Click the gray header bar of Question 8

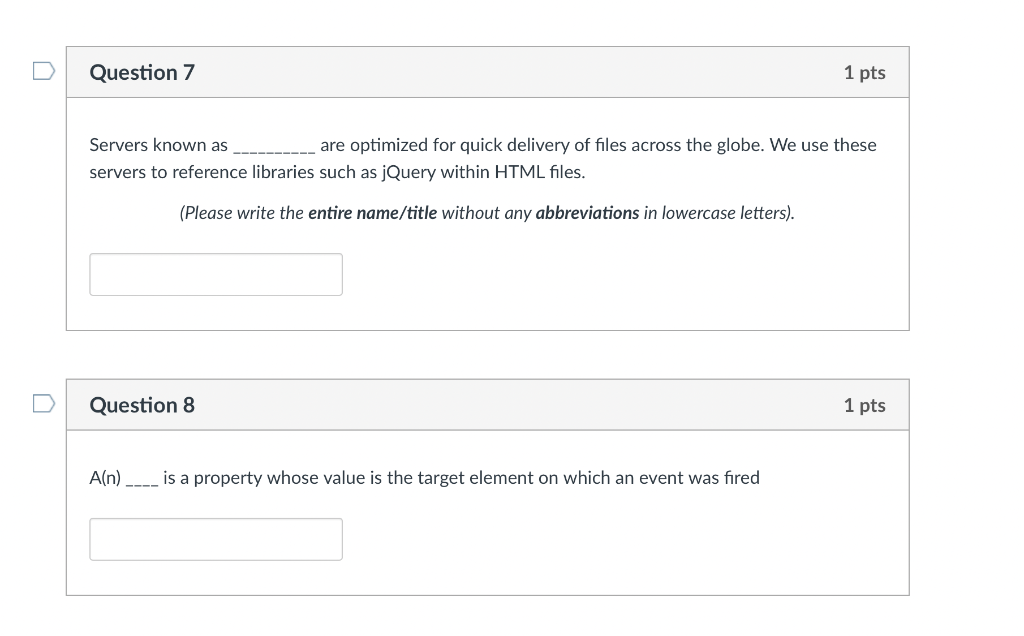coord(487,405)
